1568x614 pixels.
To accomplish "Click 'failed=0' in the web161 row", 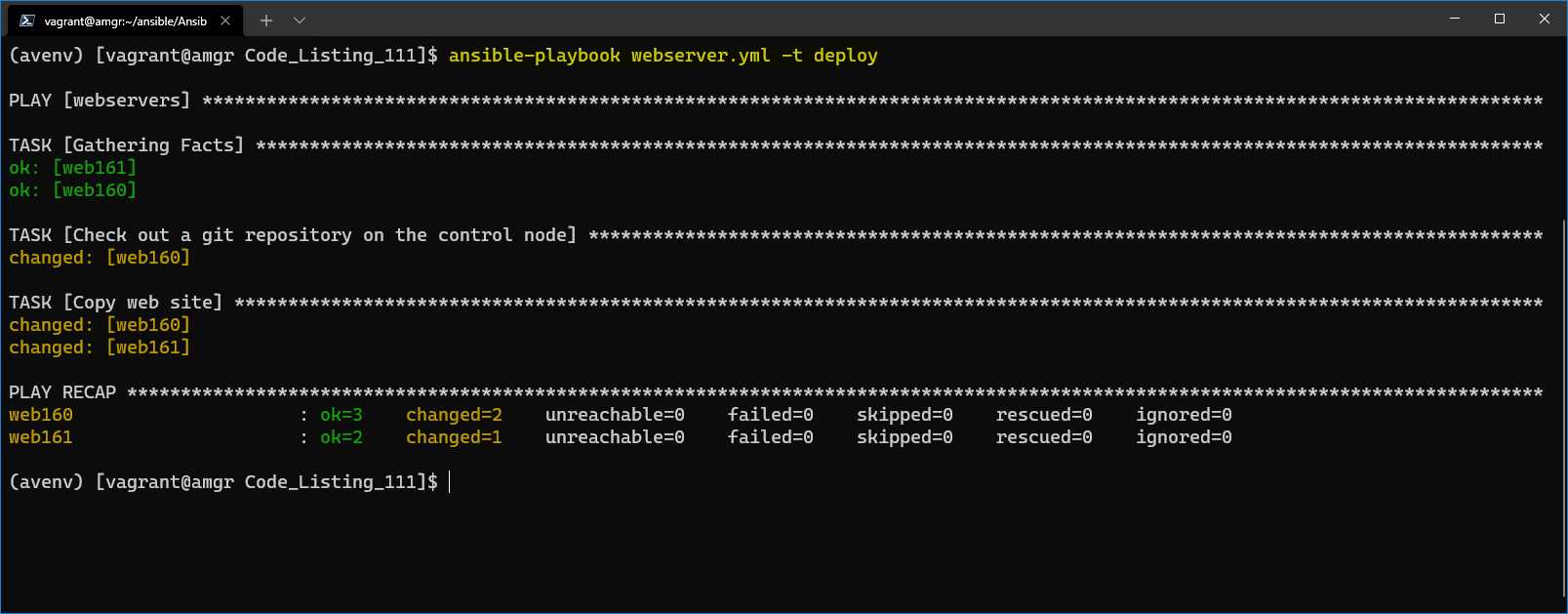I will [771, 437].
